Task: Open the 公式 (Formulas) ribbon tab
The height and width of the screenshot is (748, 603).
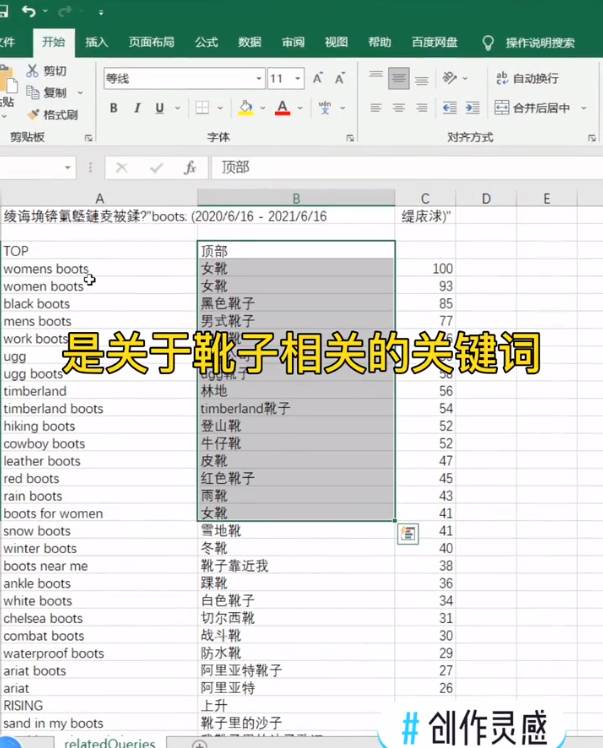Action: pos(206,42)
